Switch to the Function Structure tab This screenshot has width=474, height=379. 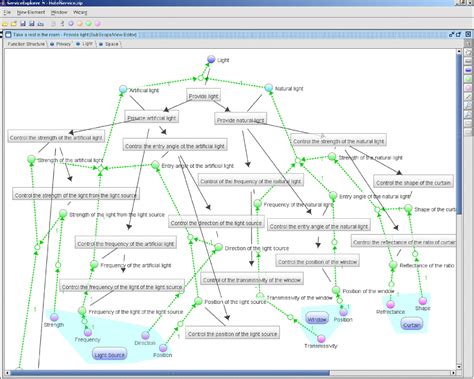(26, 44)
